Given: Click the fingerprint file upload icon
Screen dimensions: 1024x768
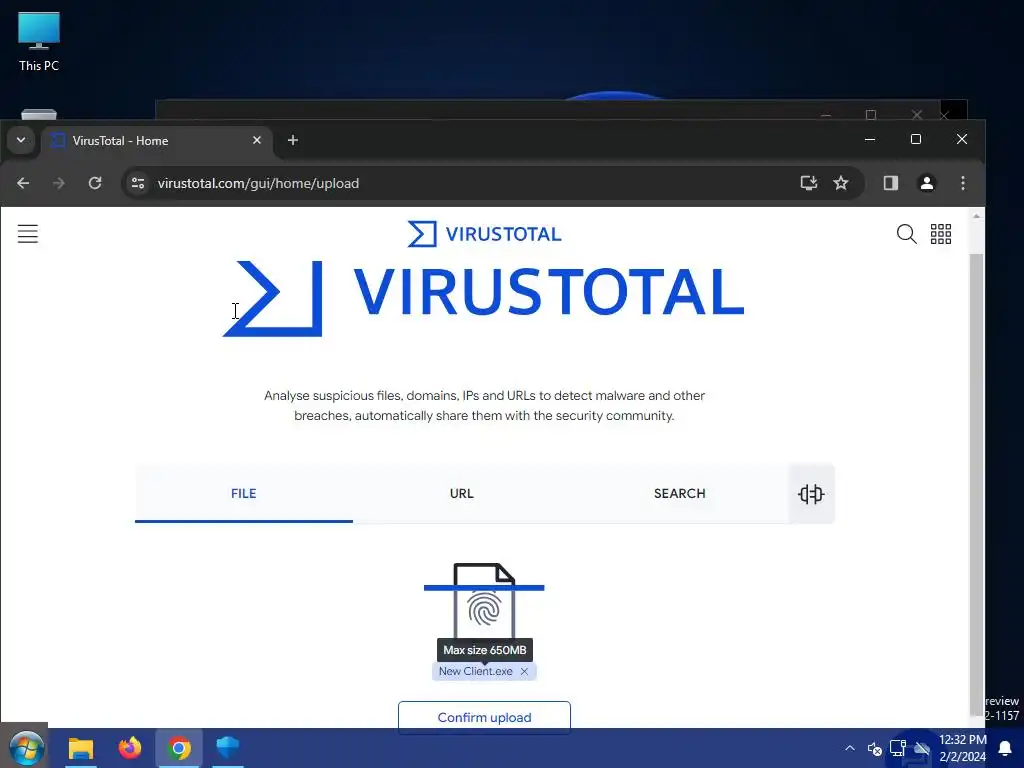Looking at the screenshot, I should [484, 601].
